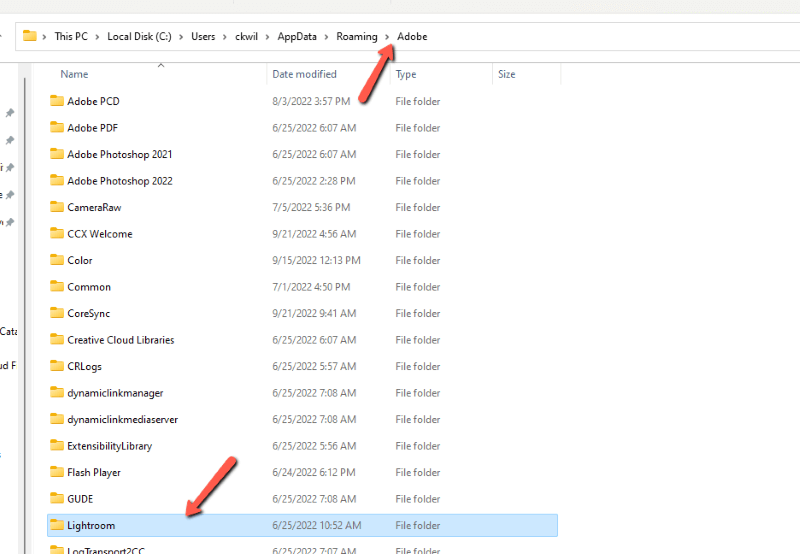Click the CameraRaw folder icon
The height and width of the screenshot is (554, 800).
(57, 207)
